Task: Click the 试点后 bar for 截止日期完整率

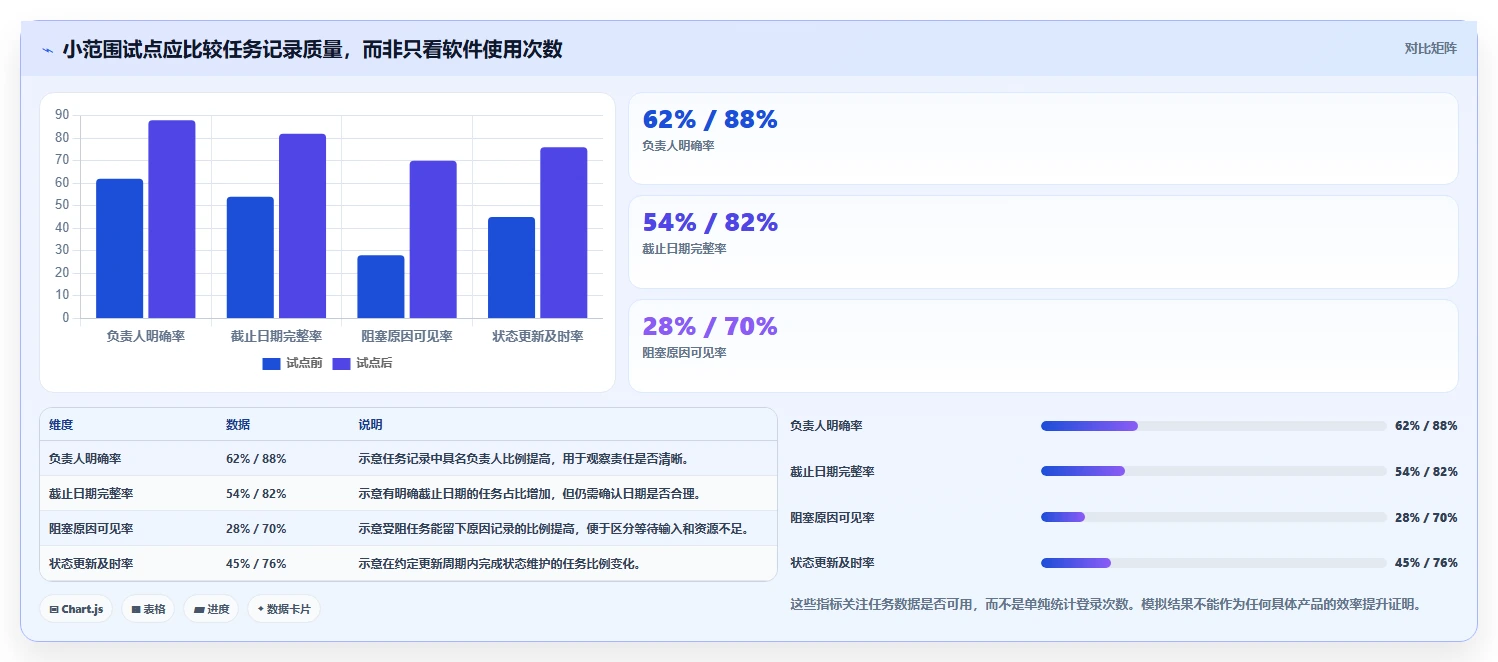Action: (303, 226)
